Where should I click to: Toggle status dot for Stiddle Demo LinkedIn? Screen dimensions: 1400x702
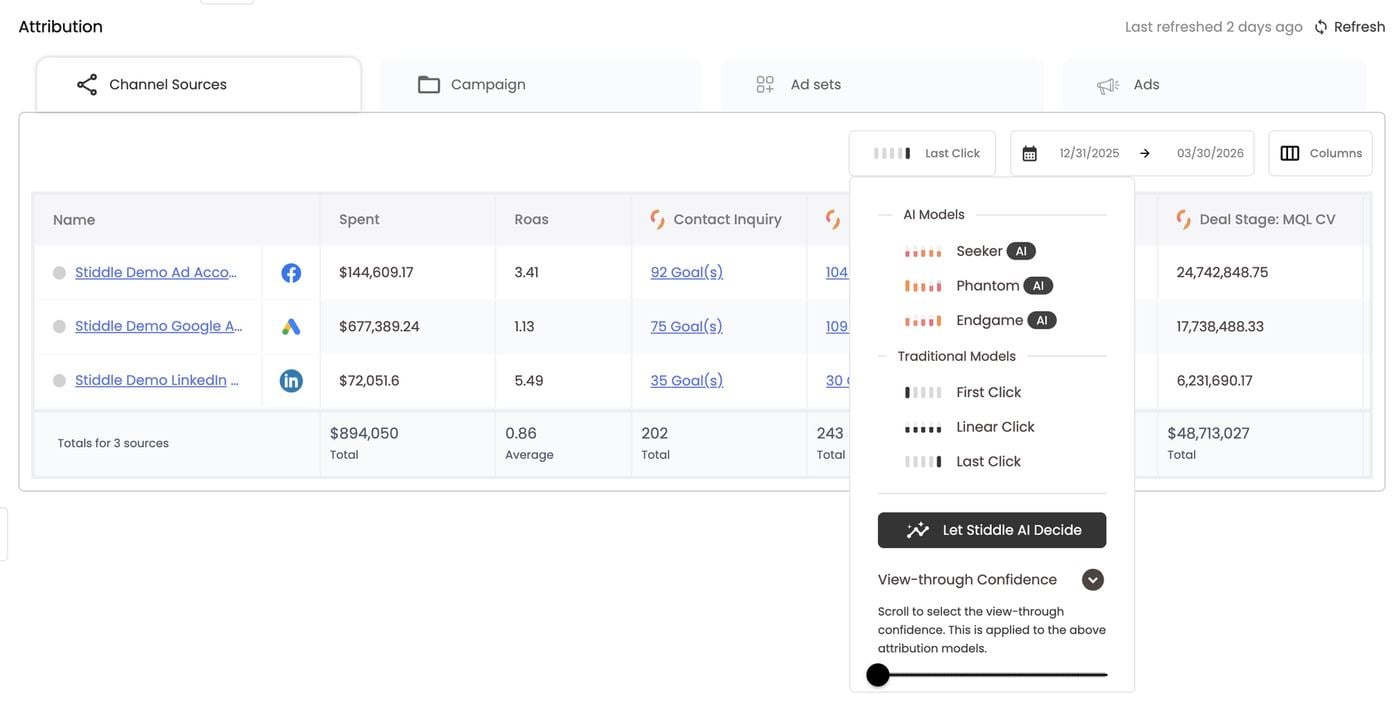(x=59, y=381)
